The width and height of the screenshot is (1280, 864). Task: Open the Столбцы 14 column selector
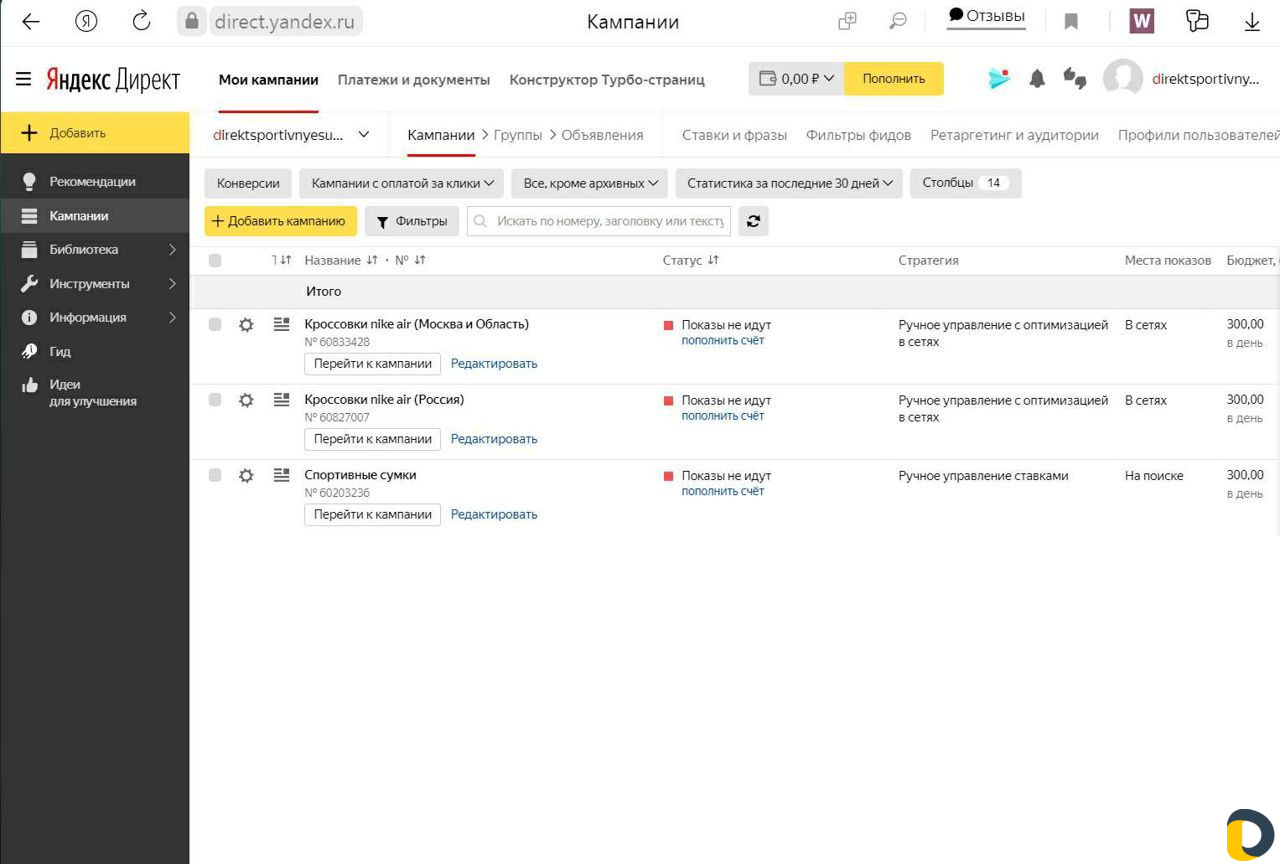click(965, 183)
